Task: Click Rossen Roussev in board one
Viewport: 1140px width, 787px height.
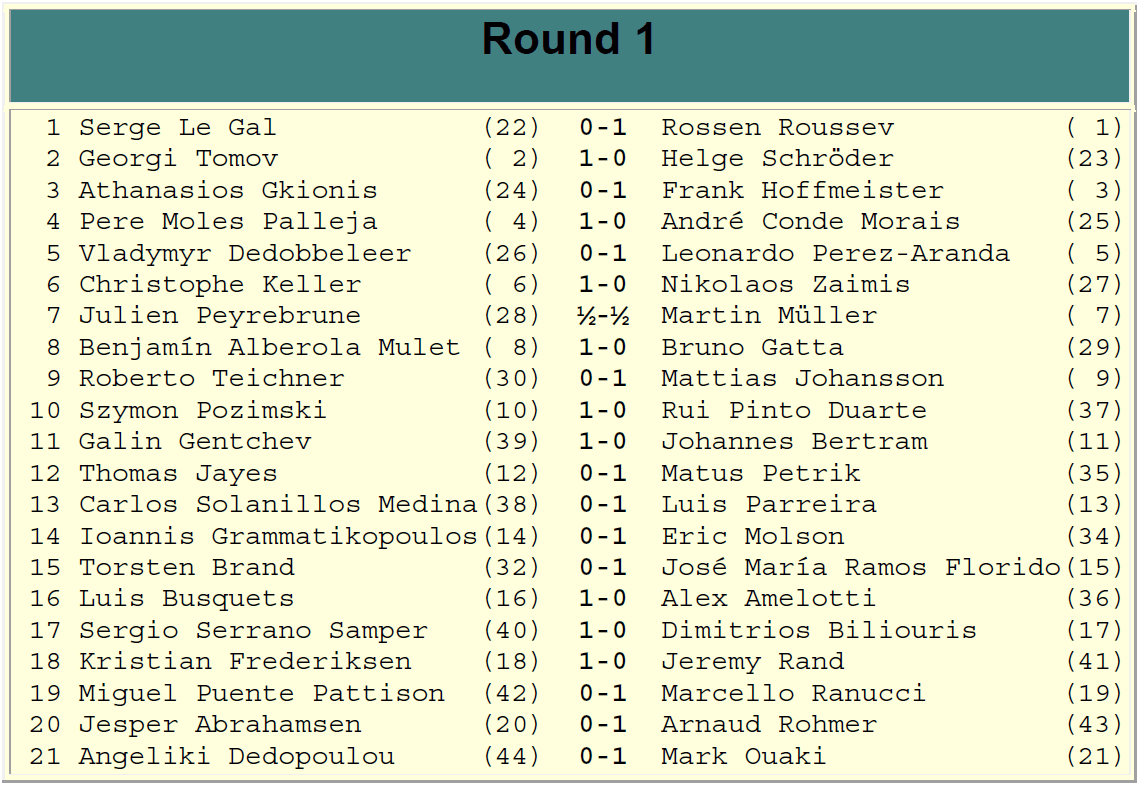Action: coord(777,127)
